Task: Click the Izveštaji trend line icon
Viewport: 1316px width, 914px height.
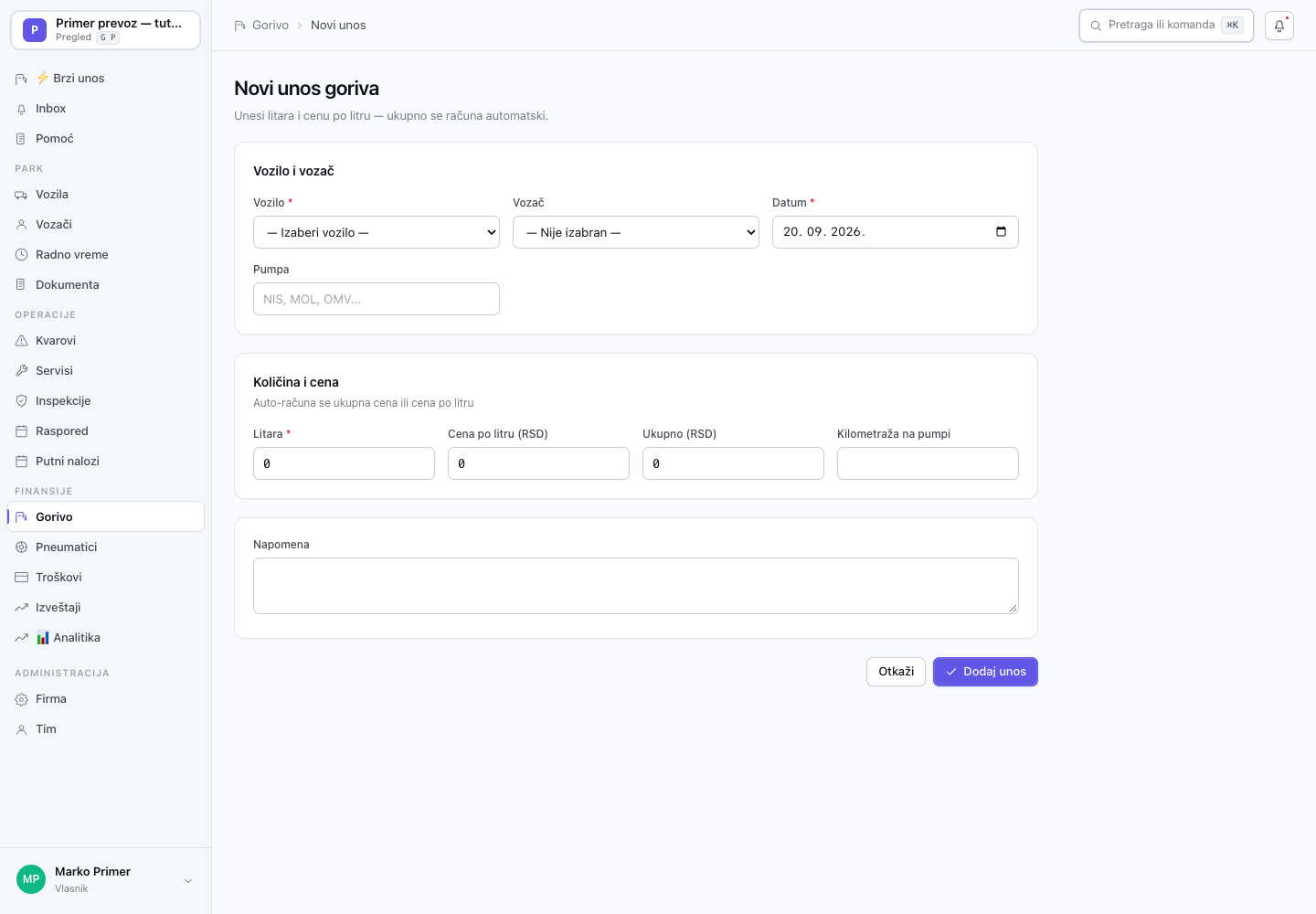Action: point(21,608)
